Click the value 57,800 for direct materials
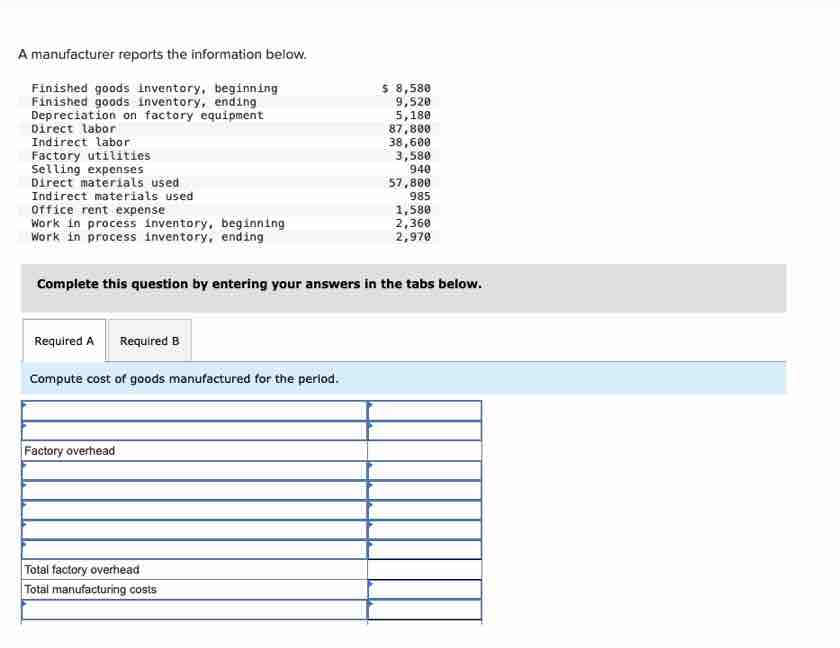 coord(410,183)
